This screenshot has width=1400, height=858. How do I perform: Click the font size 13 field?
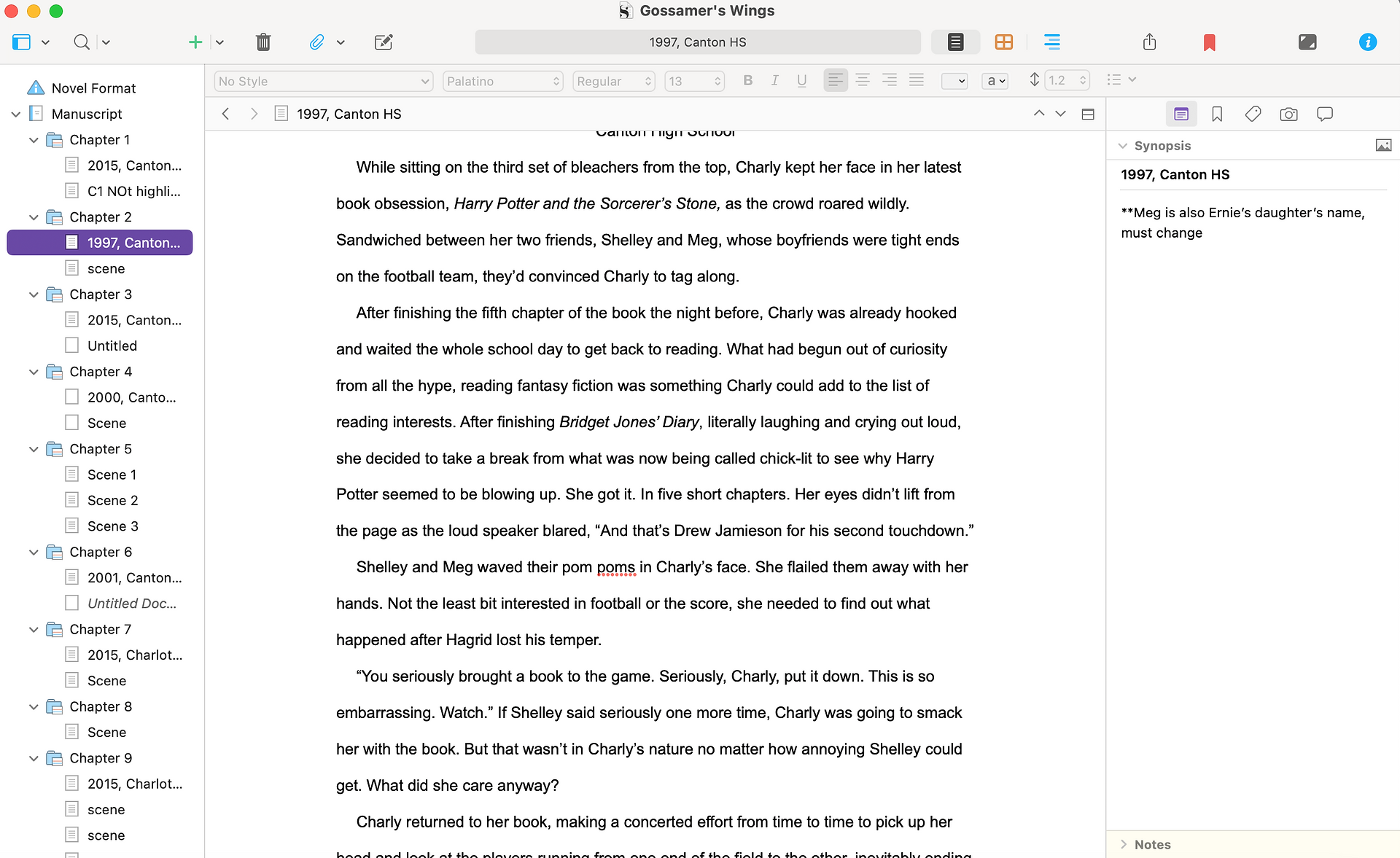[x=694, y=81]
